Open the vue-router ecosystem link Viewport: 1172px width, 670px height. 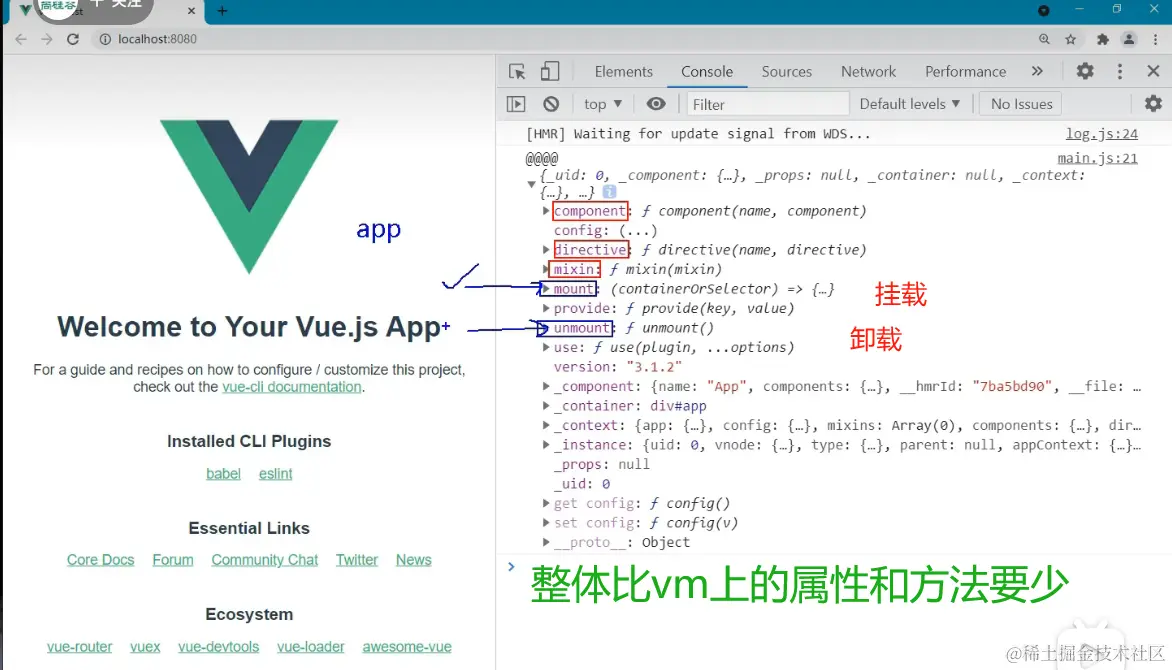point(79,647)
